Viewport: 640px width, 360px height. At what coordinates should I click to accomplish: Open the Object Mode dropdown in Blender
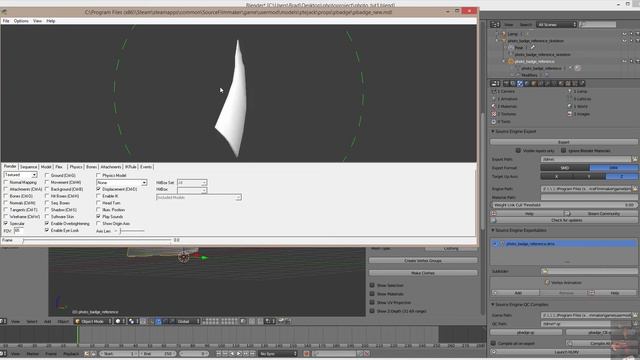(x=93, y=321)
